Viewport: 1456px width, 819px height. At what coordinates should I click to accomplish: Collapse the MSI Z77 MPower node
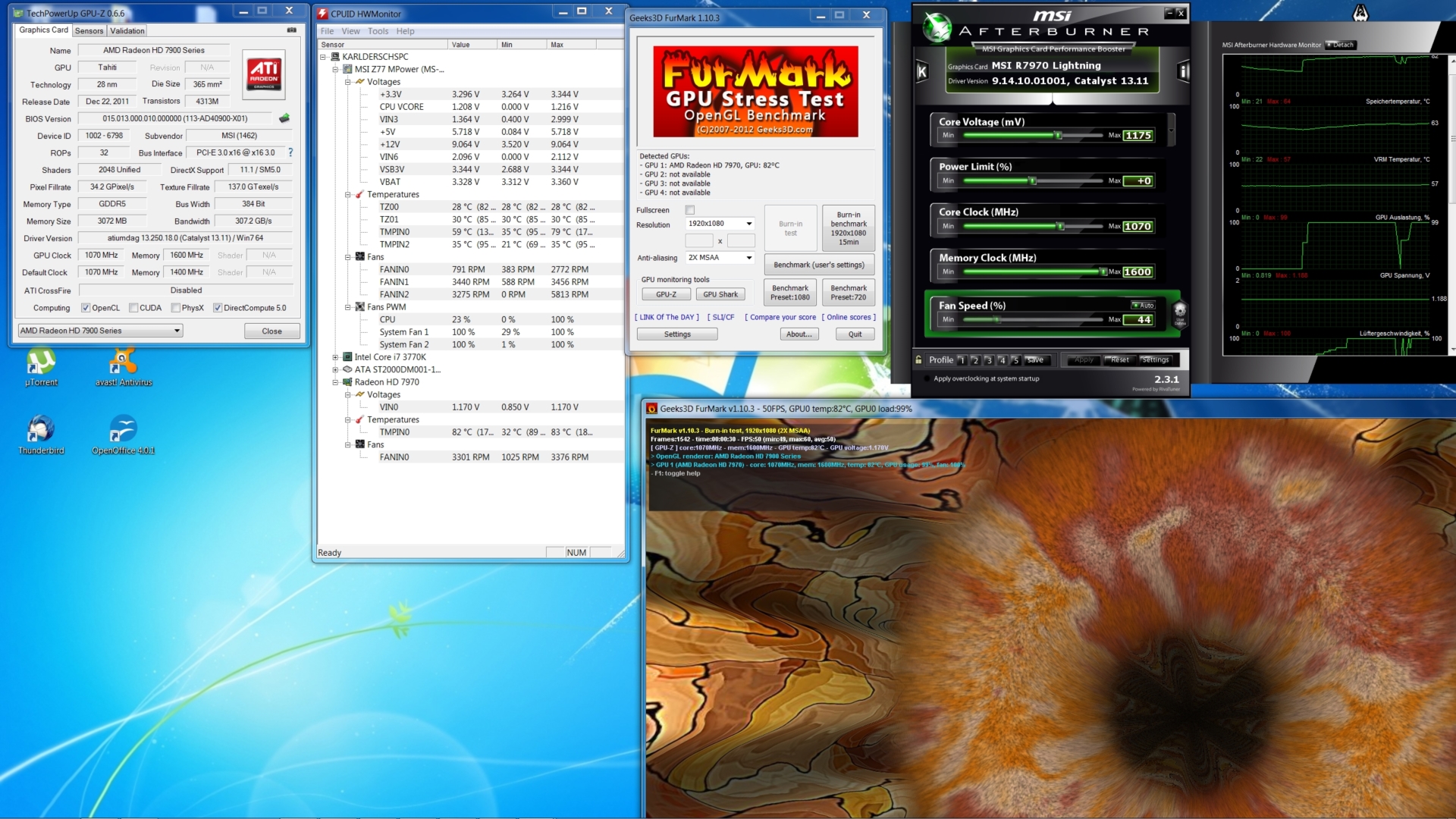coord(335,69)
